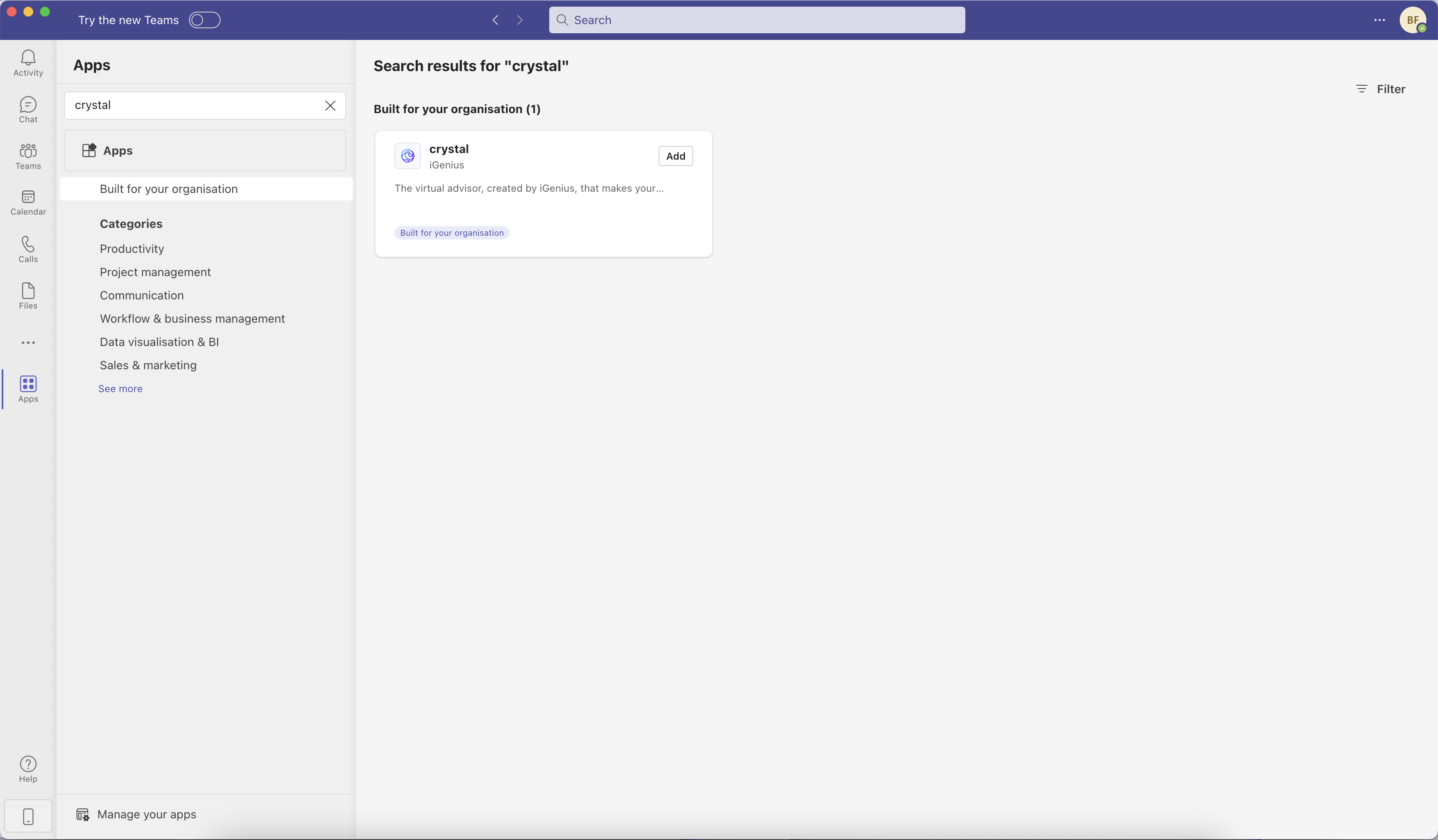Open Settings and more ellipsis menu
This screenshot has height=840, width=1438.
coord(1379,20)
